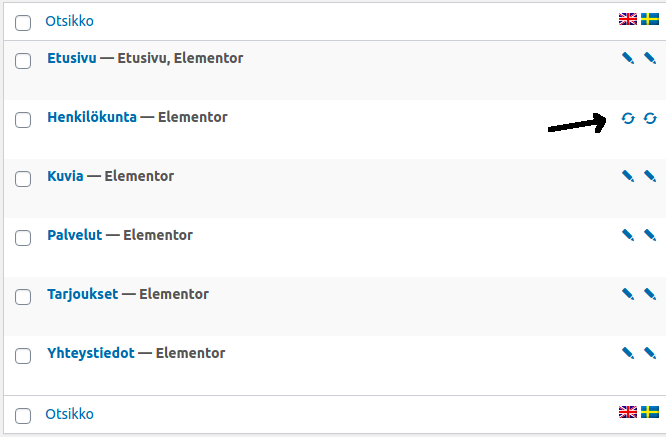
Task: Open the Palvelut page link
Action: [75, 235]
